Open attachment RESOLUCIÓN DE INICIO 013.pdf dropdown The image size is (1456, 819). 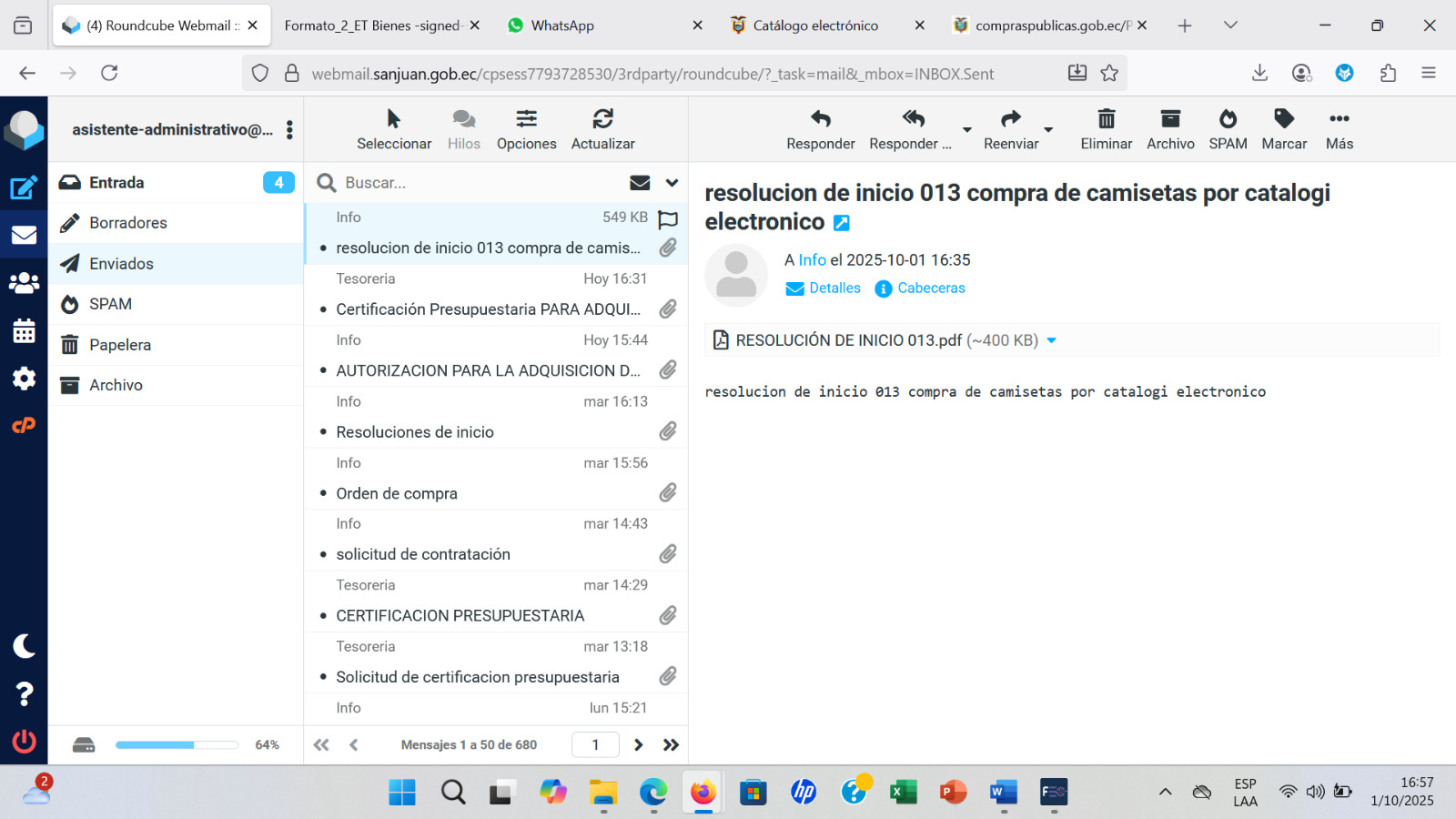(x=1052, y=340)
